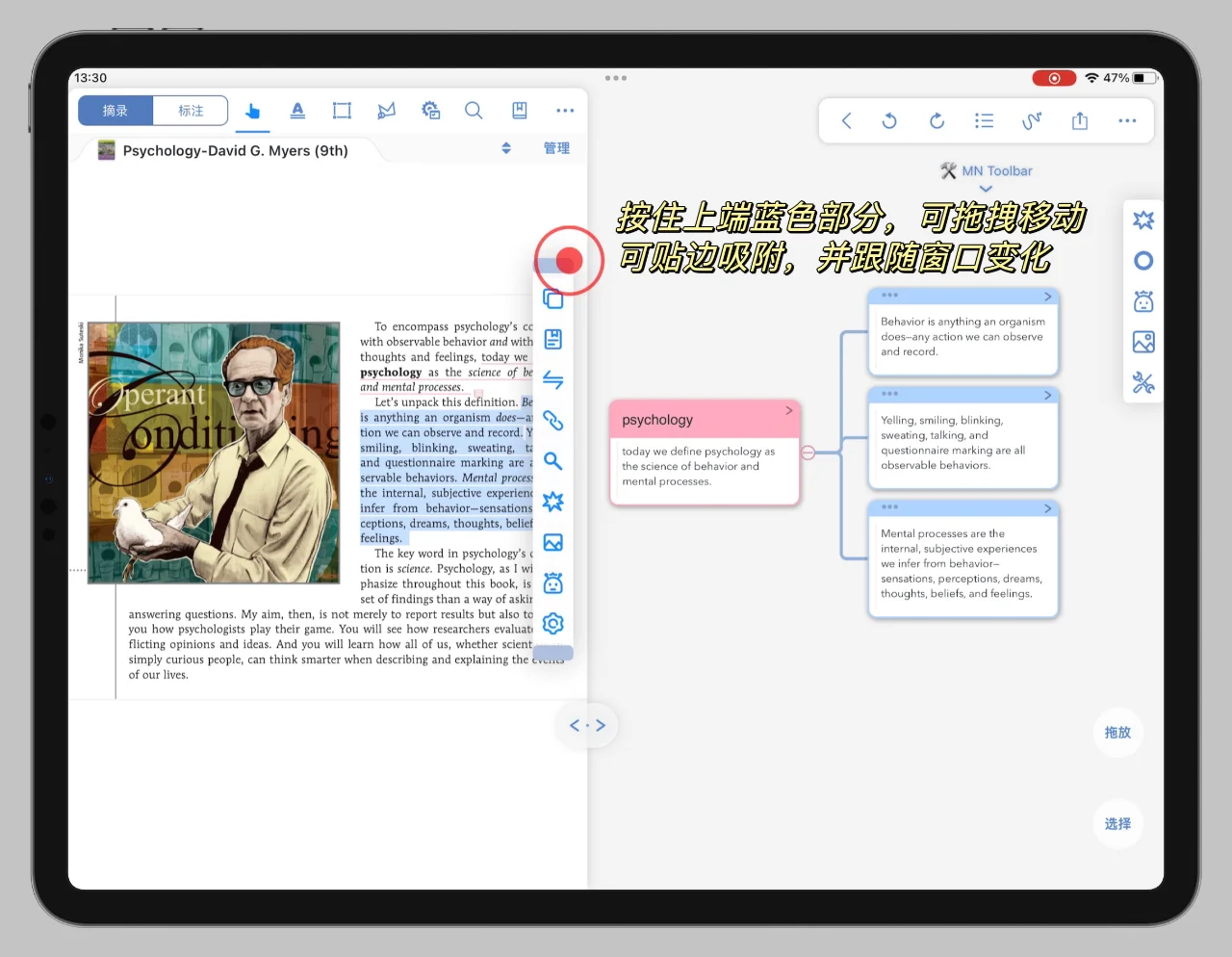Screen dimensions: 1232x957
Task: Select the hand pan tool
Action: (x=252, y=111)
